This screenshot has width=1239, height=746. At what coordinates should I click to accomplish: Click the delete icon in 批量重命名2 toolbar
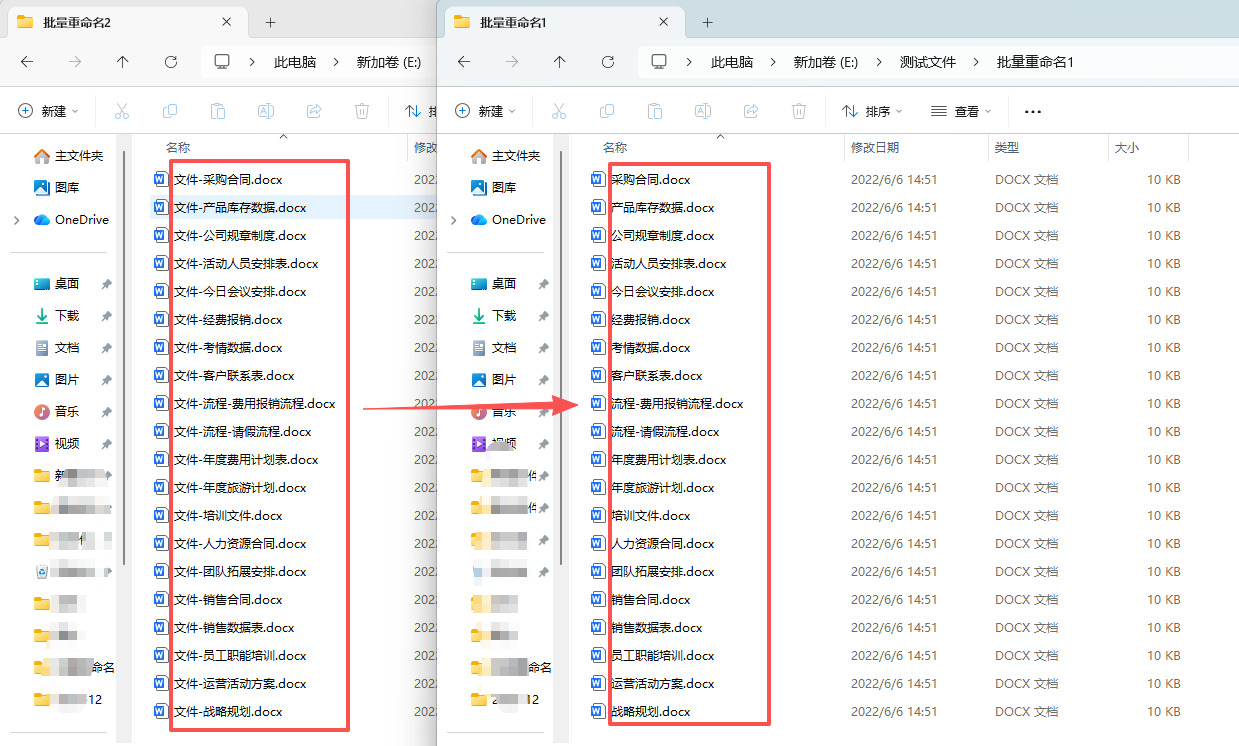tap(362, 111)
